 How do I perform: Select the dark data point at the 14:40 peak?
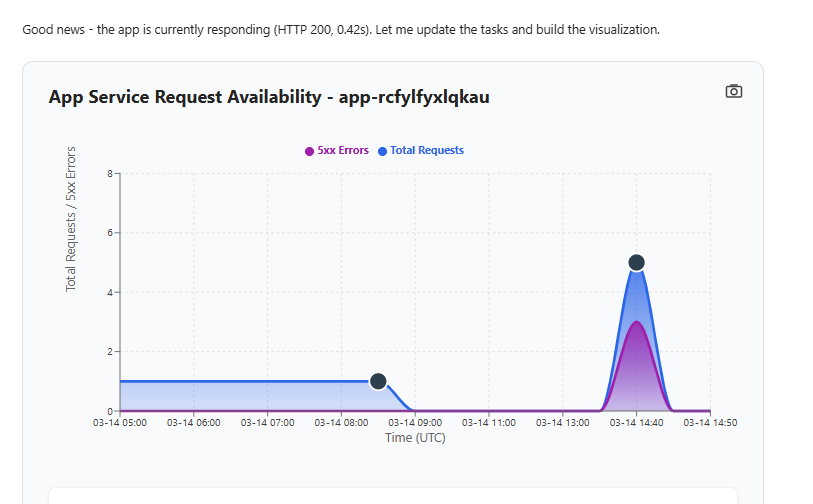point(636,262)
